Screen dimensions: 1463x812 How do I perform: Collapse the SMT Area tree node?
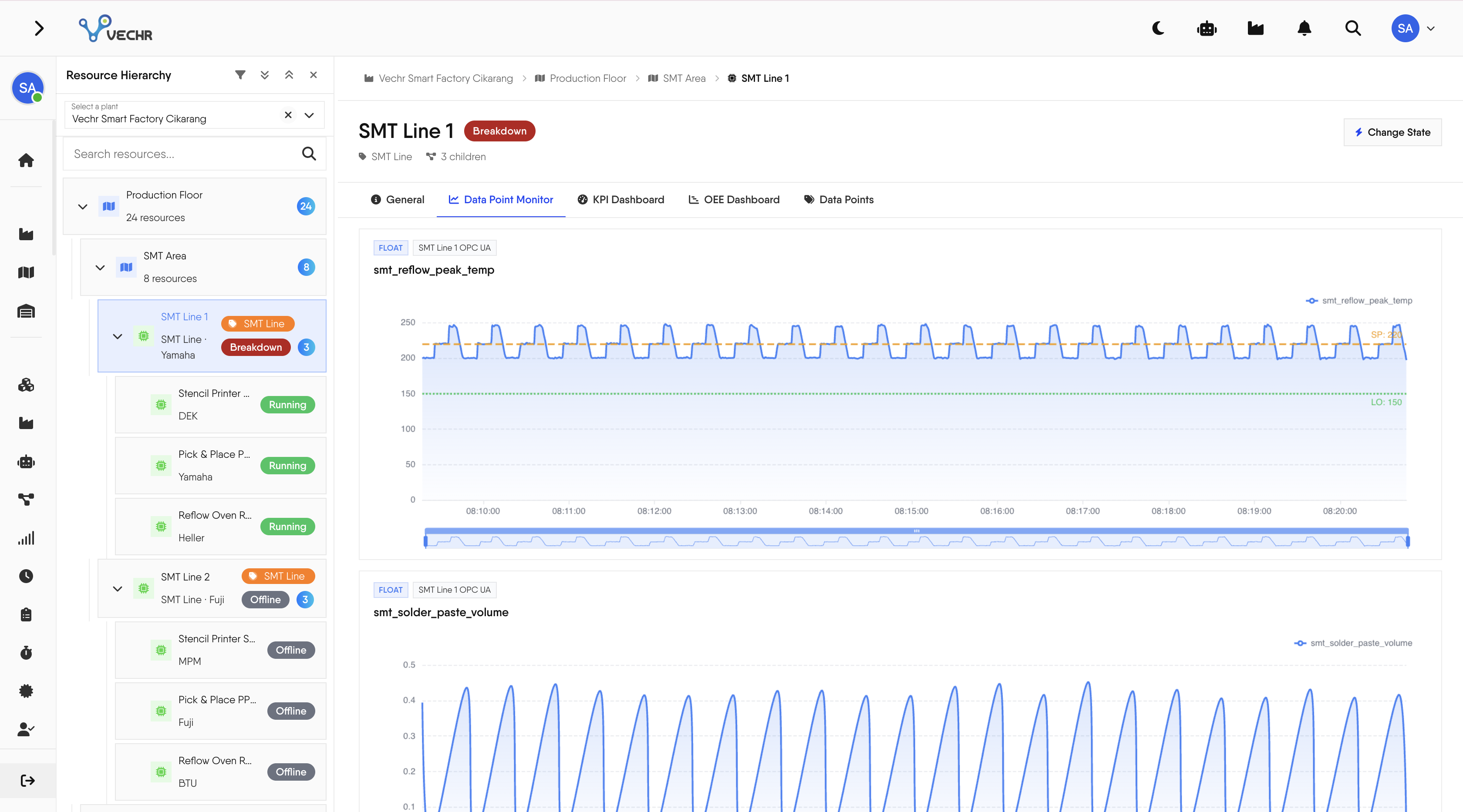coord(100,267)
